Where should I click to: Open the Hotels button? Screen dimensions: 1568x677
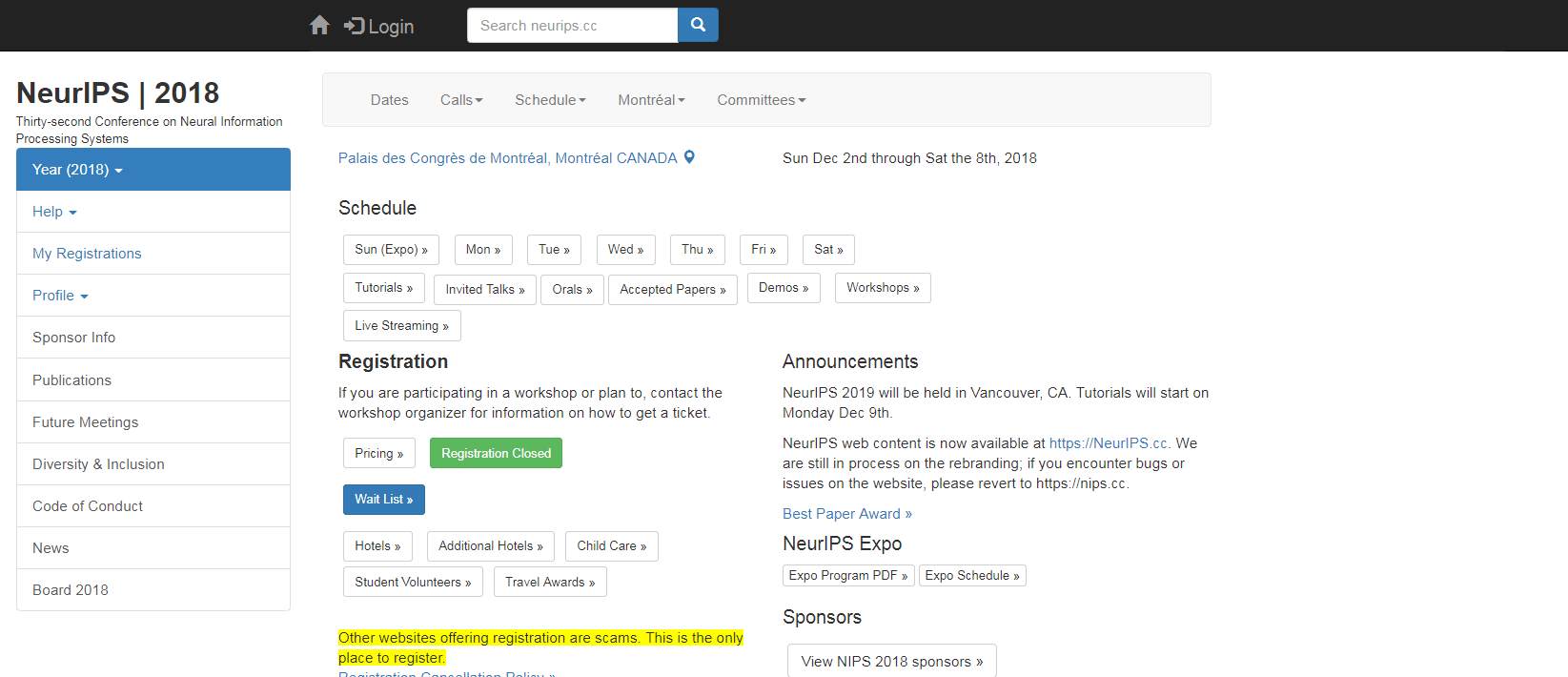pos(377,546)
